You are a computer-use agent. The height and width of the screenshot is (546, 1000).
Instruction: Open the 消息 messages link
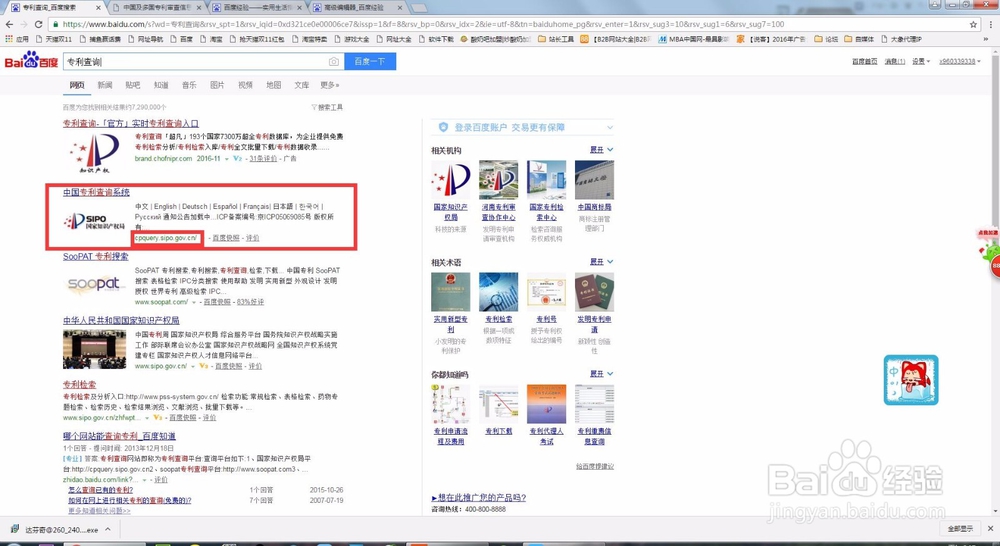click(894, 61)
